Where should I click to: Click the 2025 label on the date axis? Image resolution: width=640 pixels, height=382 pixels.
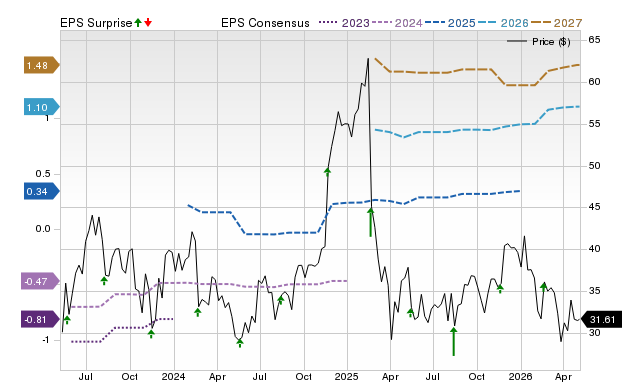347,376
